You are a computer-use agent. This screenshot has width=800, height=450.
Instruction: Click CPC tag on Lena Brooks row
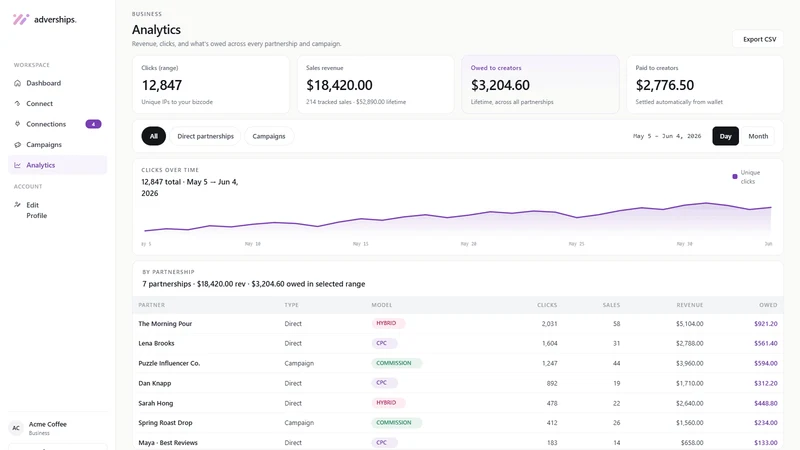click(384, 343)
